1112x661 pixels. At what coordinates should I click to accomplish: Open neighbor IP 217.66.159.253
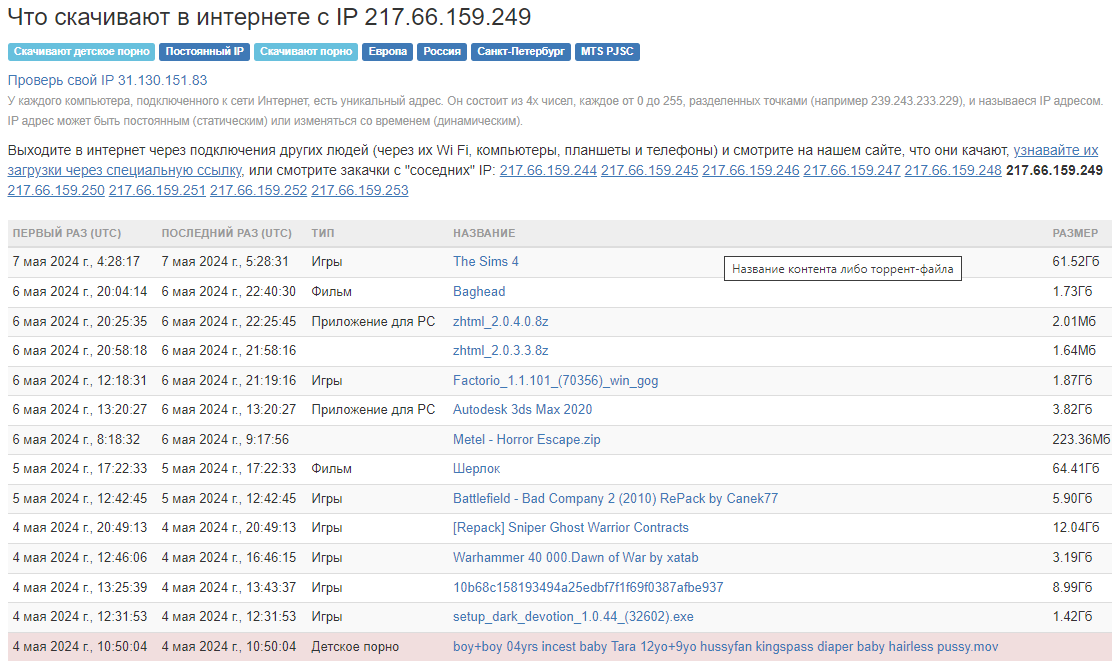coord(360,190)
